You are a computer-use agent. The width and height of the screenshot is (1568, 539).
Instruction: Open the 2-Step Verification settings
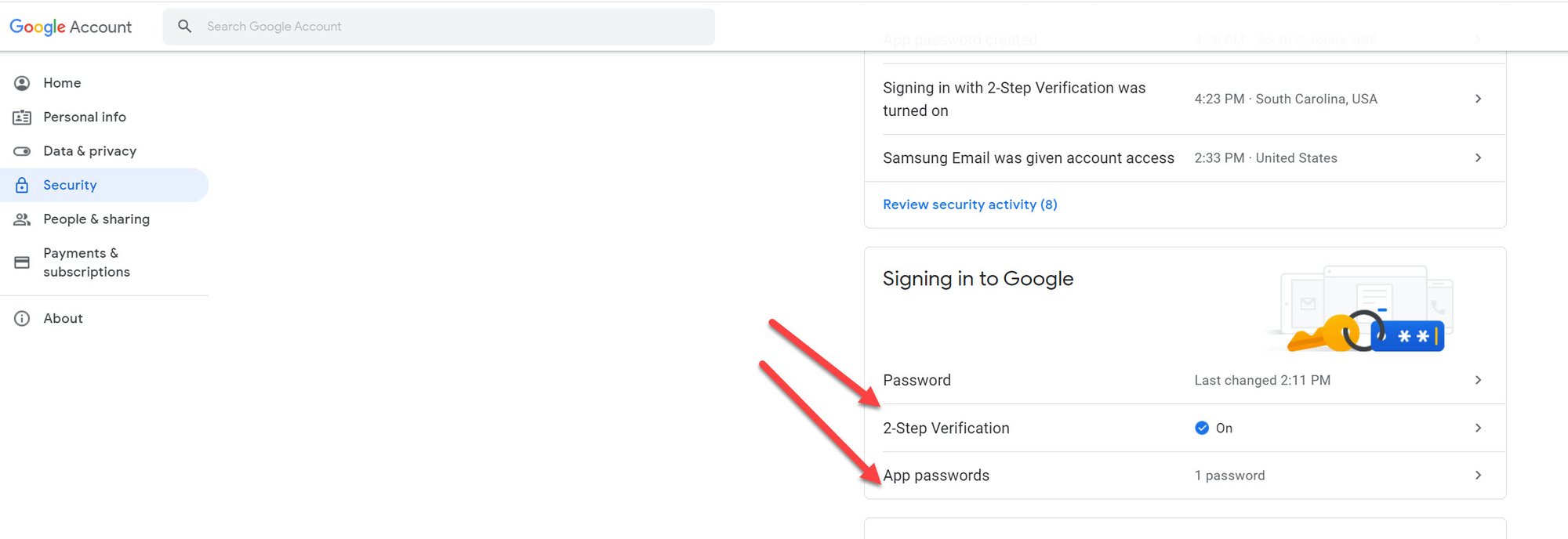[946, 428]
